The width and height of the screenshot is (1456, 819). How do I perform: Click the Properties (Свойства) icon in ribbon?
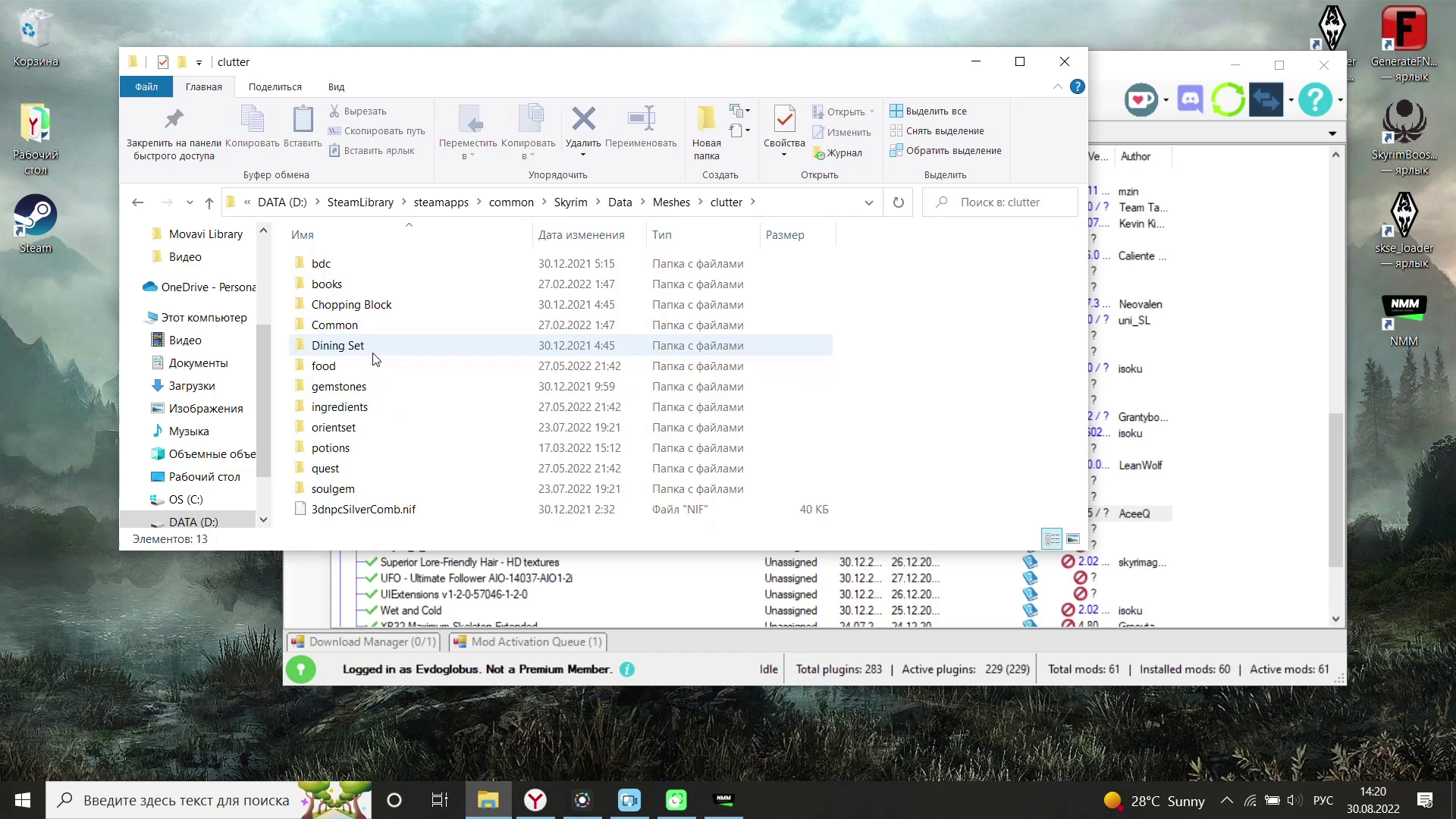[x=784, y=120]
